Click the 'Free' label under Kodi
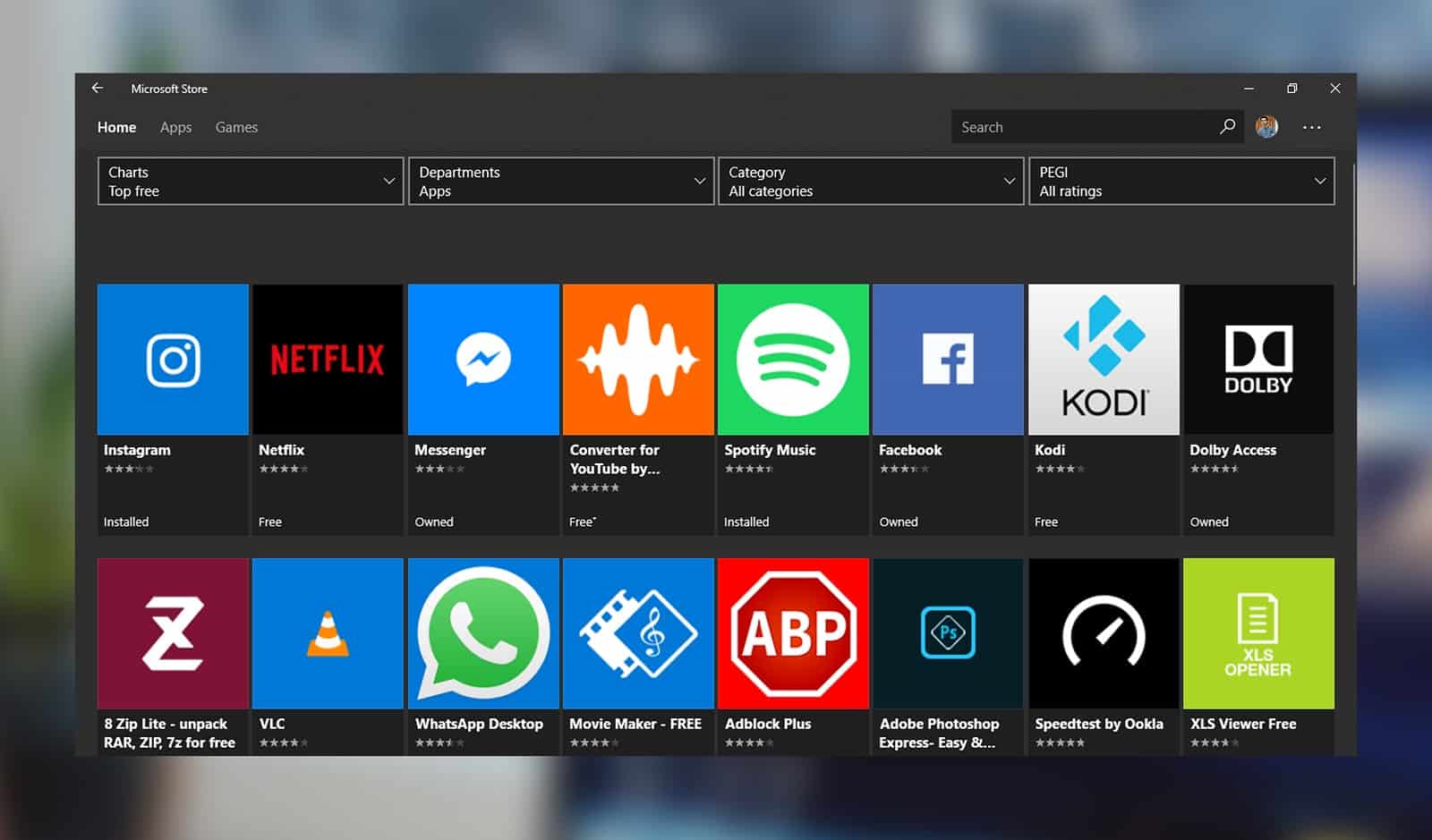1432x840 pixels. 1046,522
